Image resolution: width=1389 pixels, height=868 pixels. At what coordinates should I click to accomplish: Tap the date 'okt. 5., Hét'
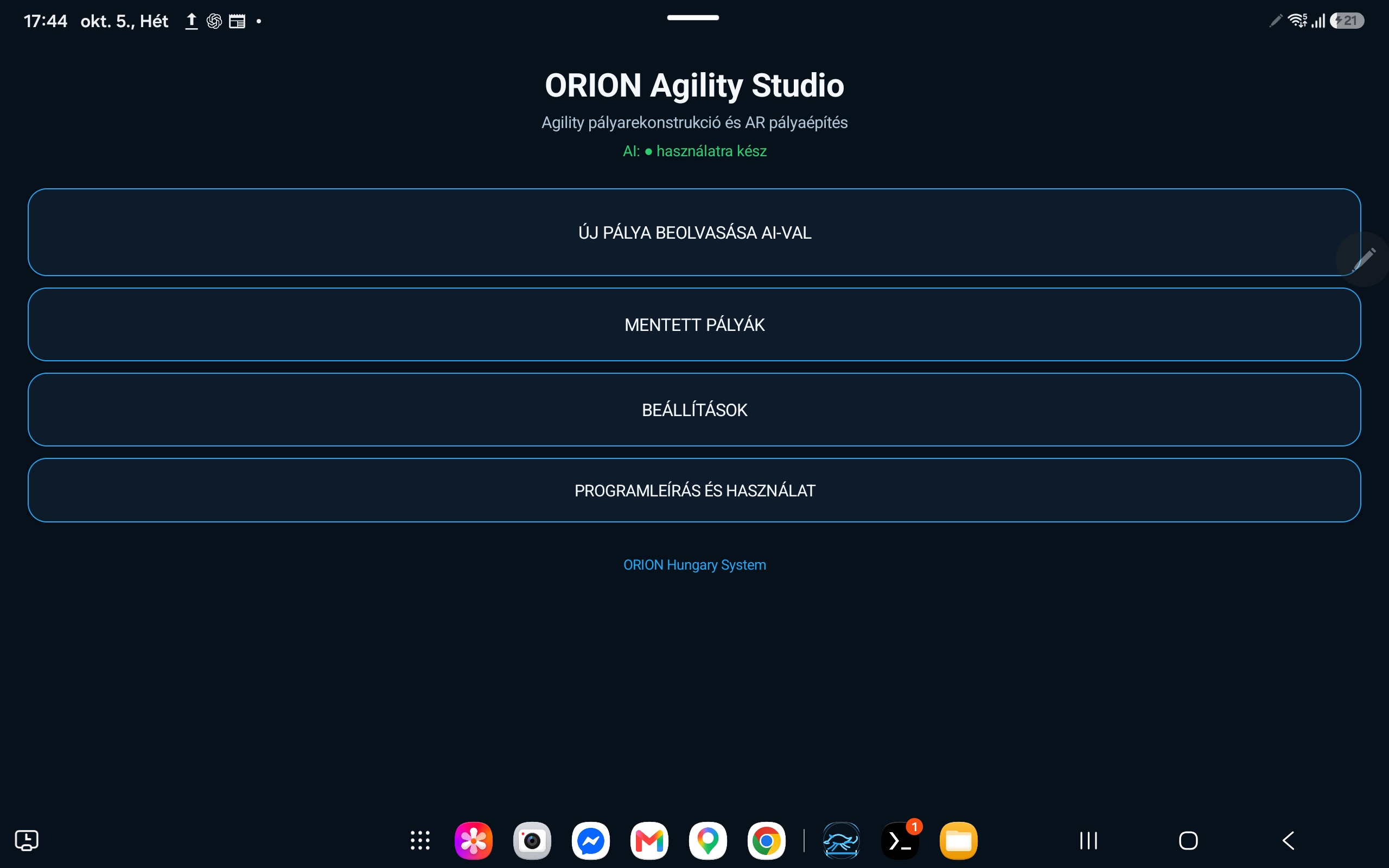[124, 21]
